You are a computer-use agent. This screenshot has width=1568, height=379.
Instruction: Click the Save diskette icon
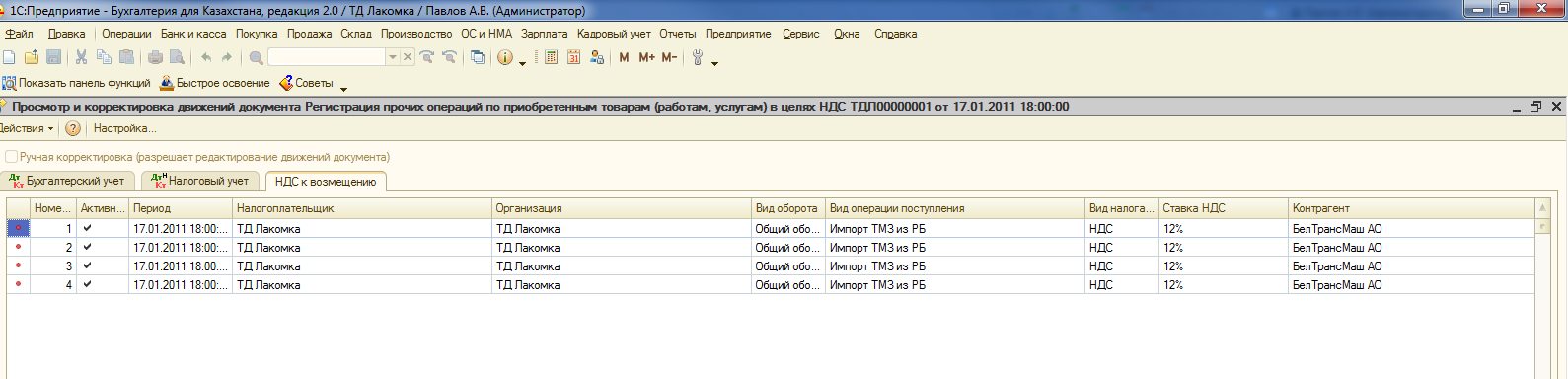tap(54, 57)
